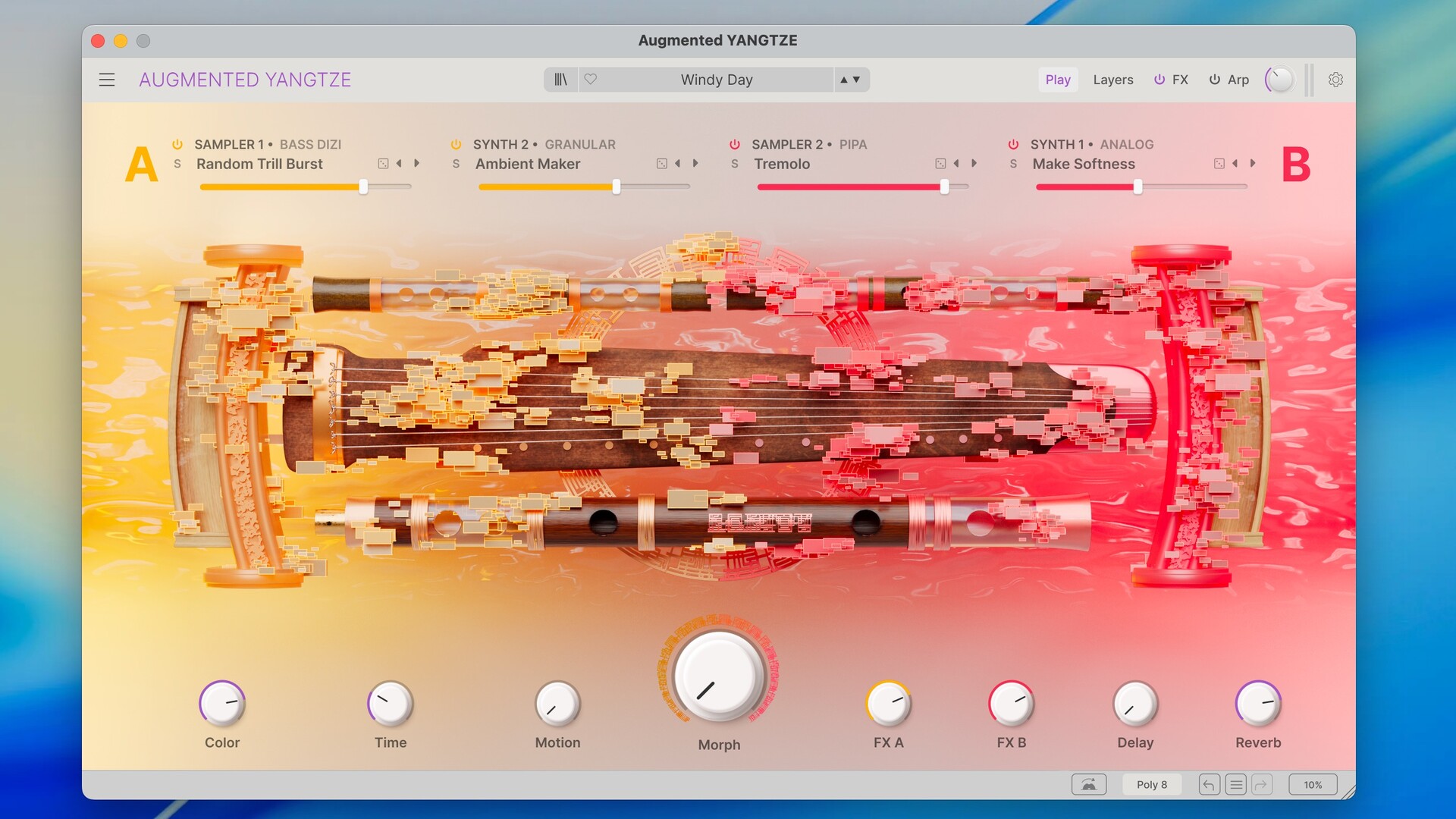Image resolution: width=1456 pixels, height=819 pixels.
Task: Select previous Synth 1 preset arrow
Action: click(1235, 163)
